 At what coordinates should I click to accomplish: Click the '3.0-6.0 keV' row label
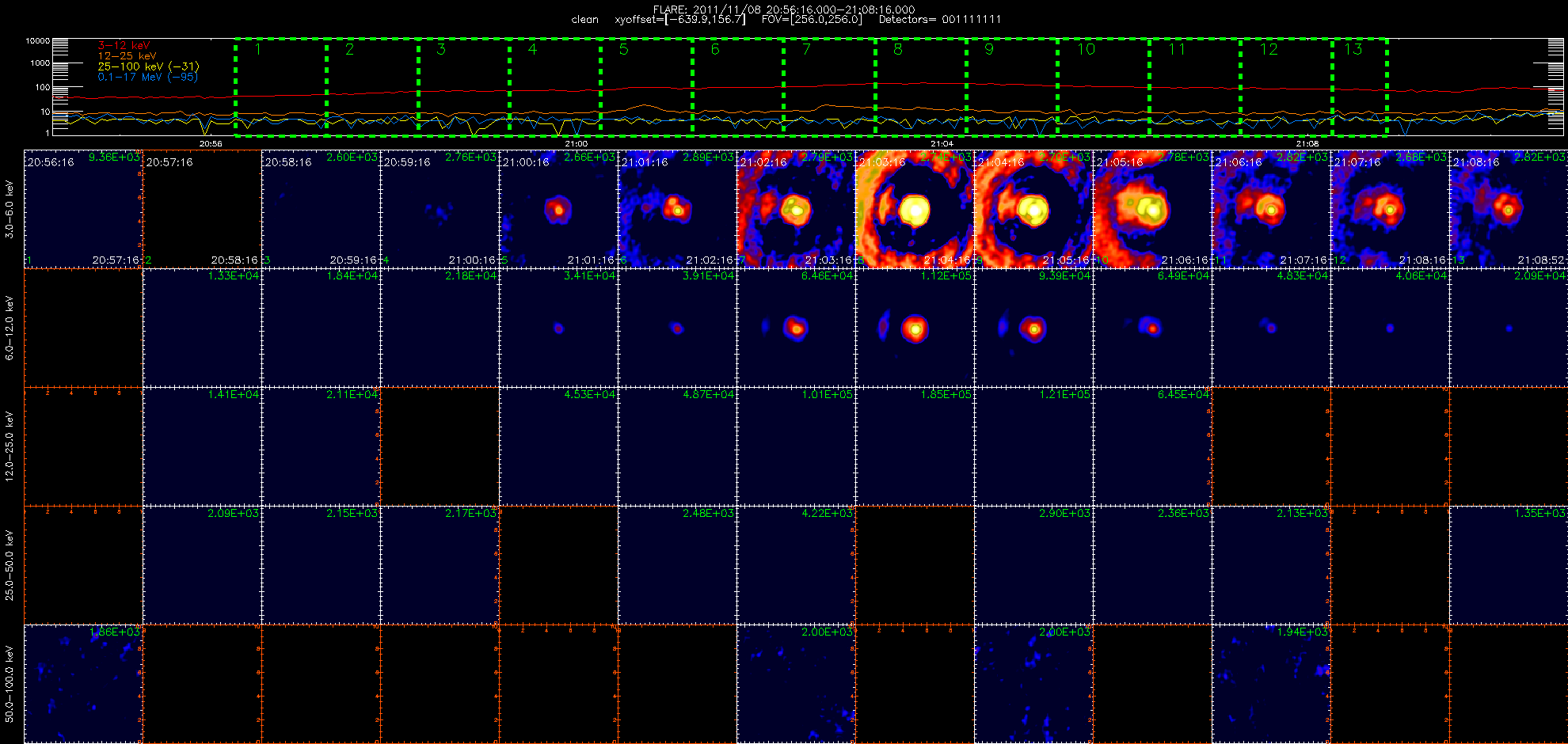pyautogui.click(x=10, y=209)
